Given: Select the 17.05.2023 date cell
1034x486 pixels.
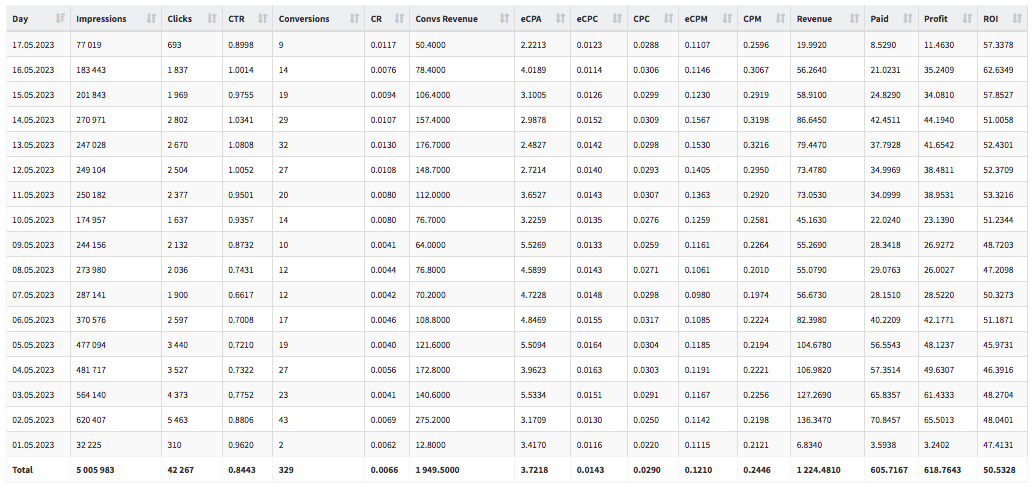Looking at the screenshot, I should pyautogui.click(x=32, y=44).
